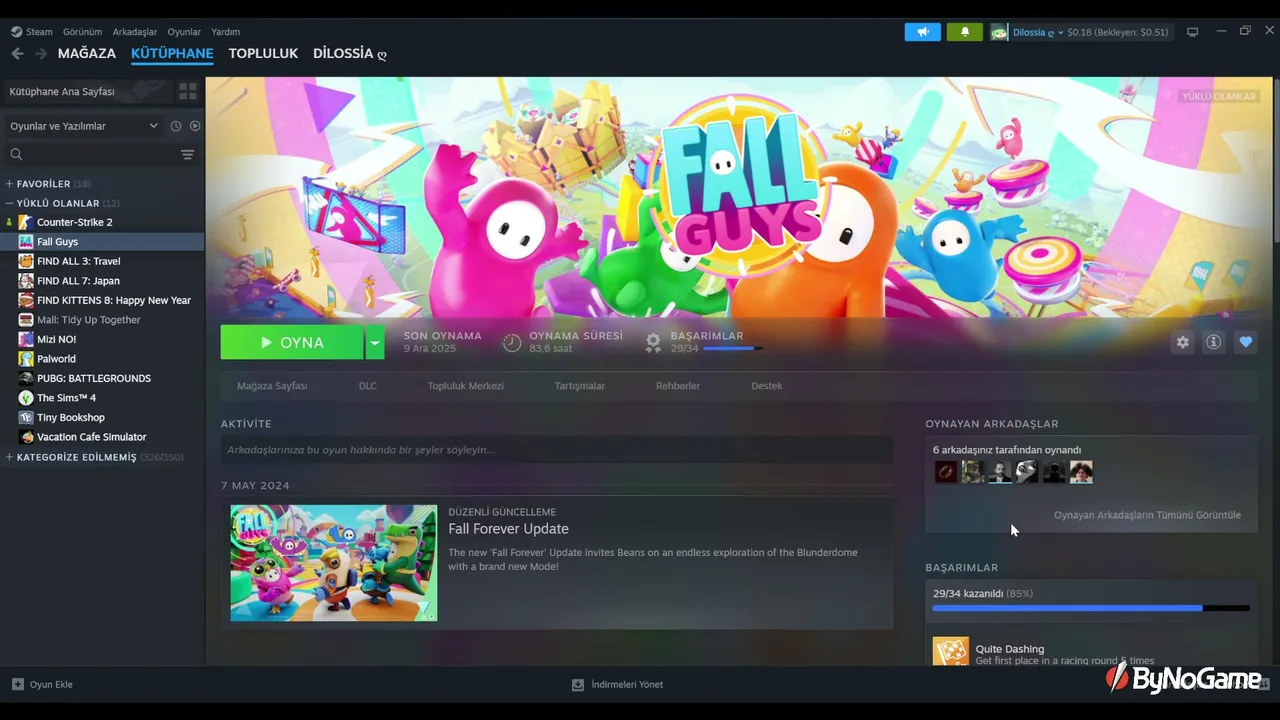Screen dimensions: 1280x720
Task: Click the FIND ALL 7: Japan icon
Action: click(26, 281)
